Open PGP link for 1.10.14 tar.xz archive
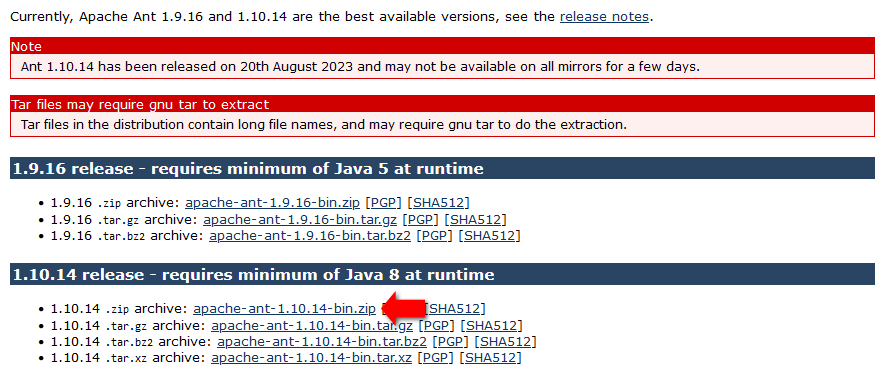The height and width of the screenshot is (376, 880). click(436, 357)
